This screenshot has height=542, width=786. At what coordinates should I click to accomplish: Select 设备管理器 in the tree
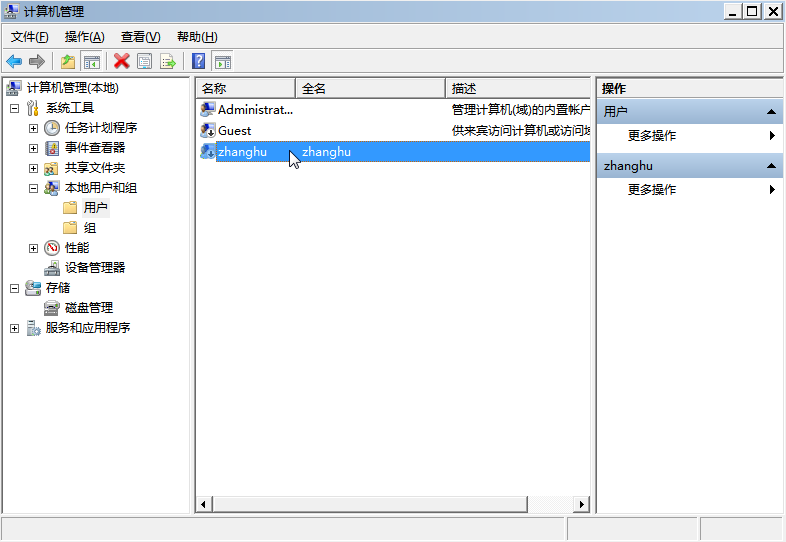click(x=94, y=268)
